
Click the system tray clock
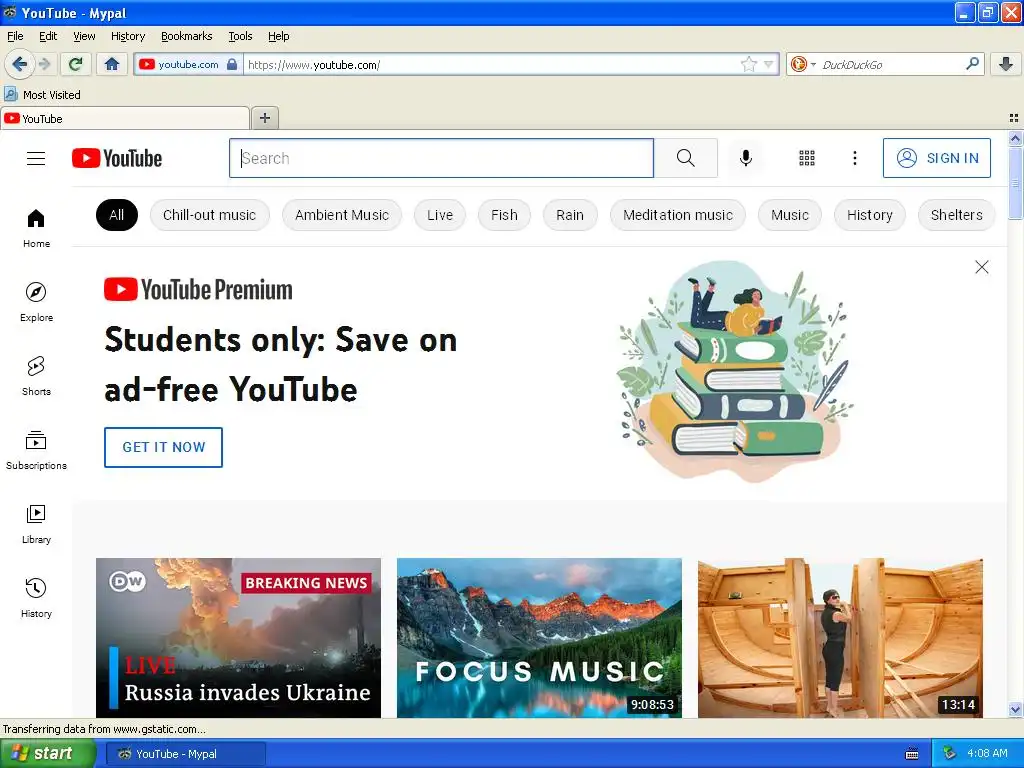[x=987, y=754]
